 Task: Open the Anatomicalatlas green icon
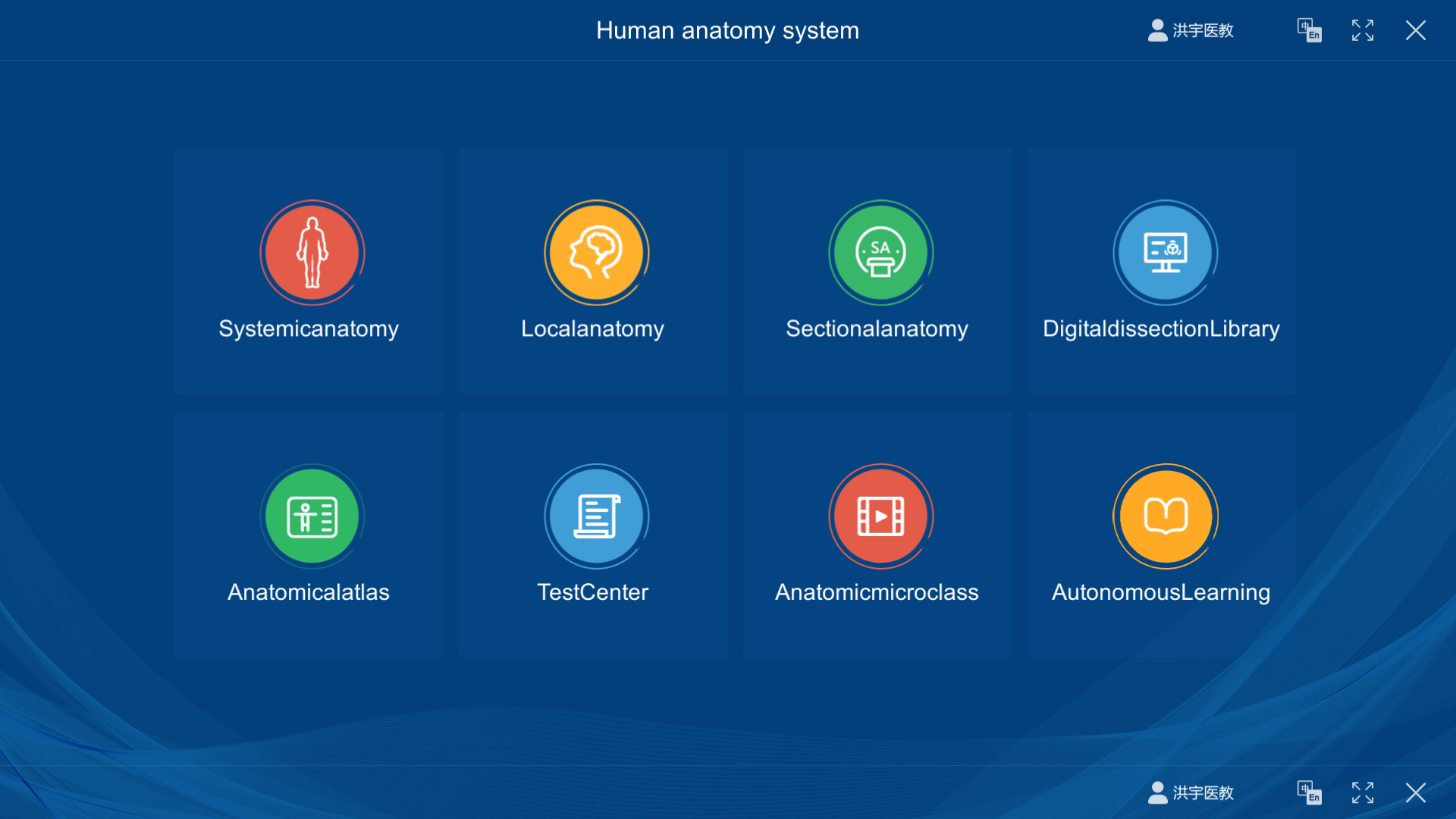[x=312, y=516]
